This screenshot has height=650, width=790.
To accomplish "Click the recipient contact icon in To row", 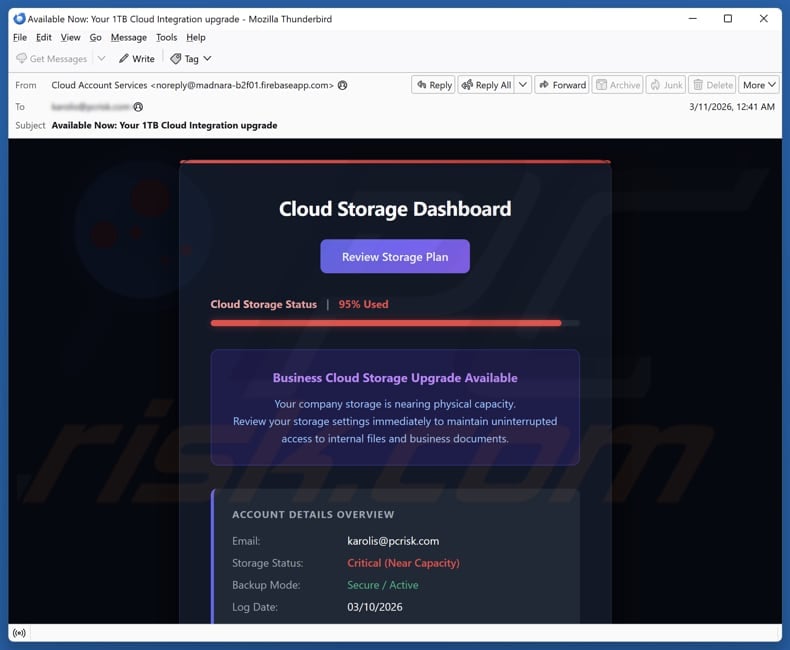I will 138,107.
